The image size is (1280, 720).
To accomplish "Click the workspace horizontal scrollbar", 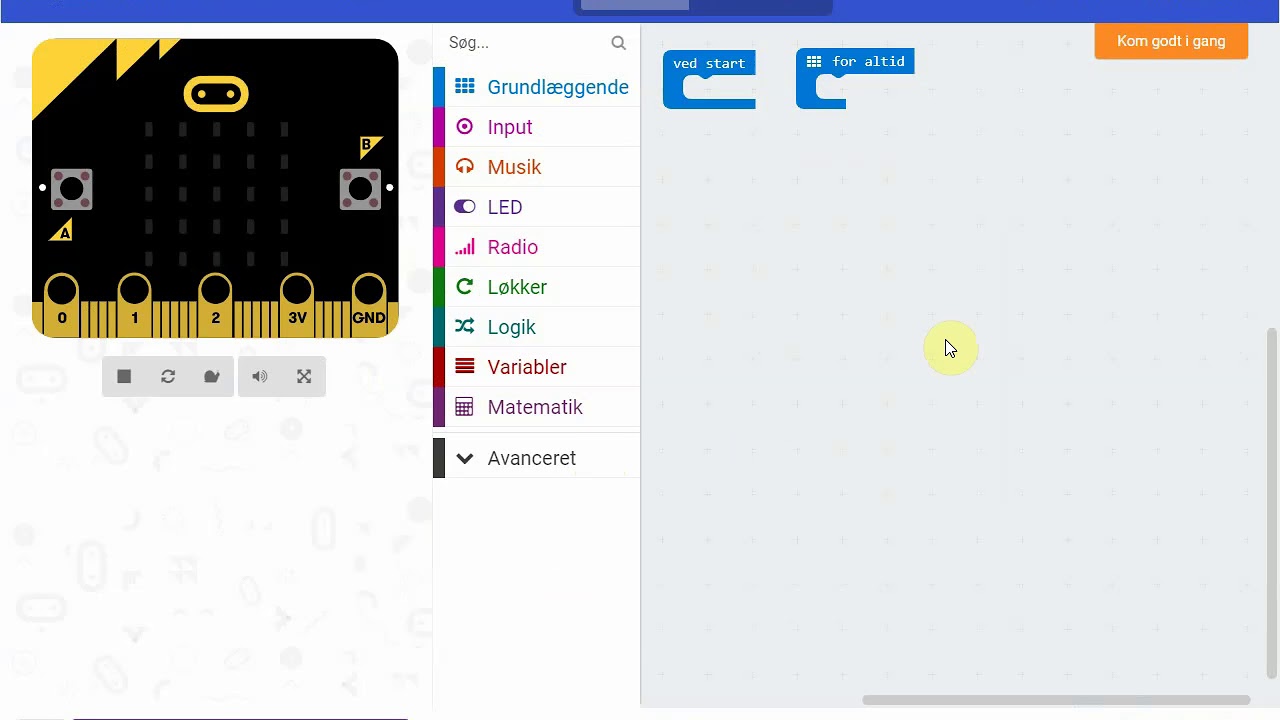I will tap(1056, 700).
